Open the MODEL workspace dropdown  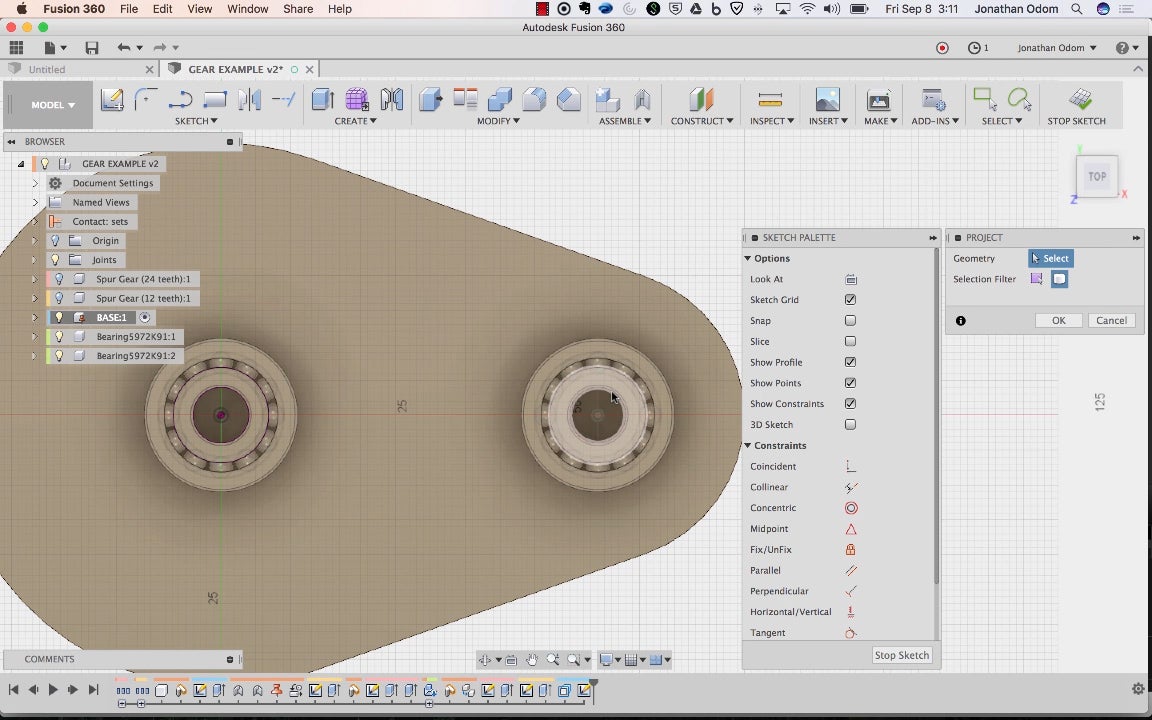(53, 105)
